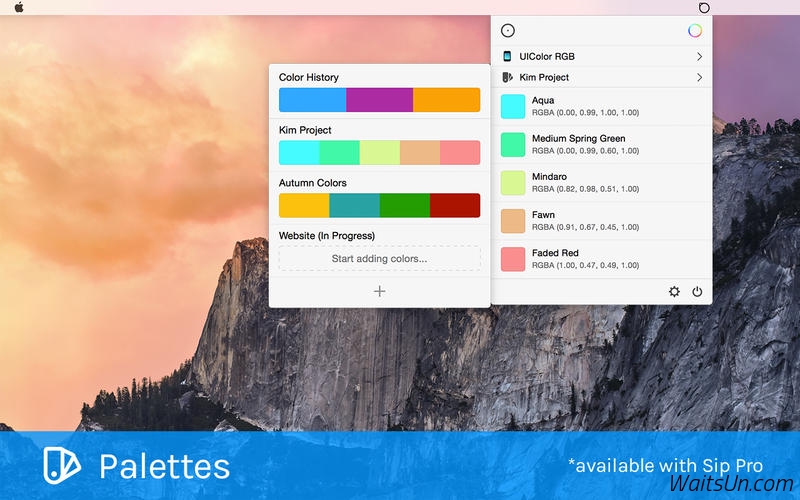Select dark red in Autumn Colors palette
Viewport: 800px width, 500px height.
pyautogui.click(x=455, y=205)
